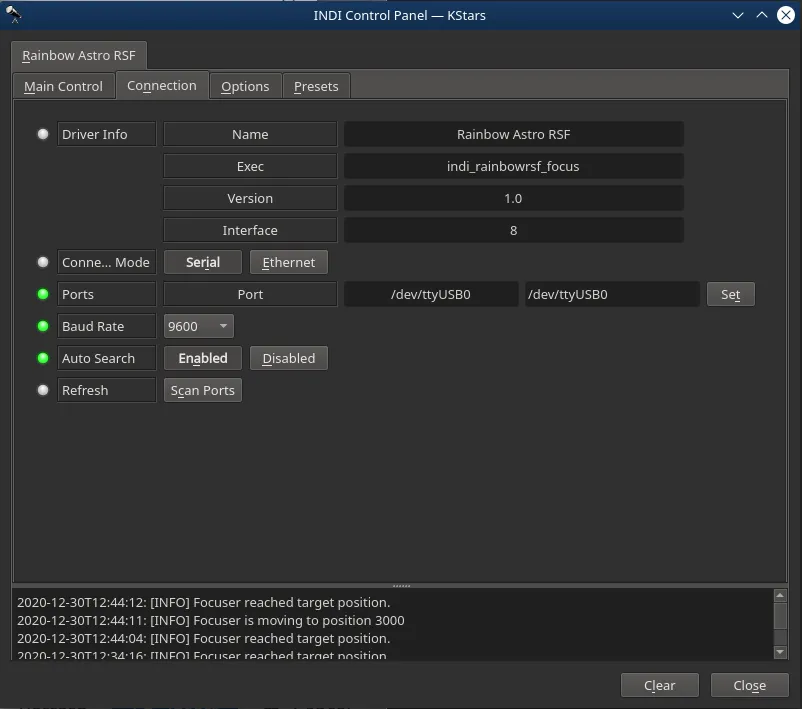802x709 pixels.
Task: Click the KStars telescope icon in title bar
Action: click(13, 14)
